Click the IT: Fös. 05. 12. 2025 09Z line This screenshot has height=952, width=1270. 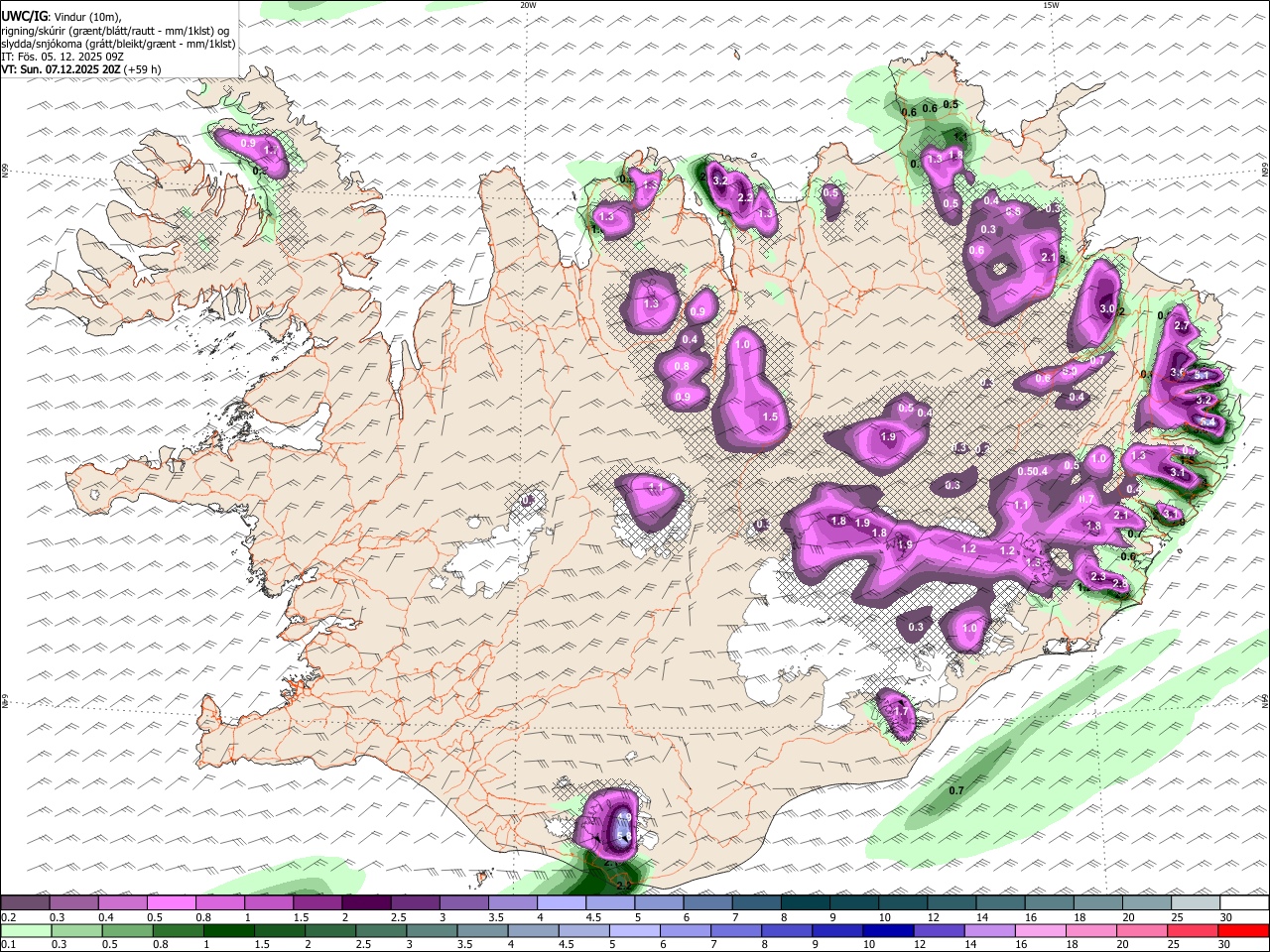click(63, 57)
